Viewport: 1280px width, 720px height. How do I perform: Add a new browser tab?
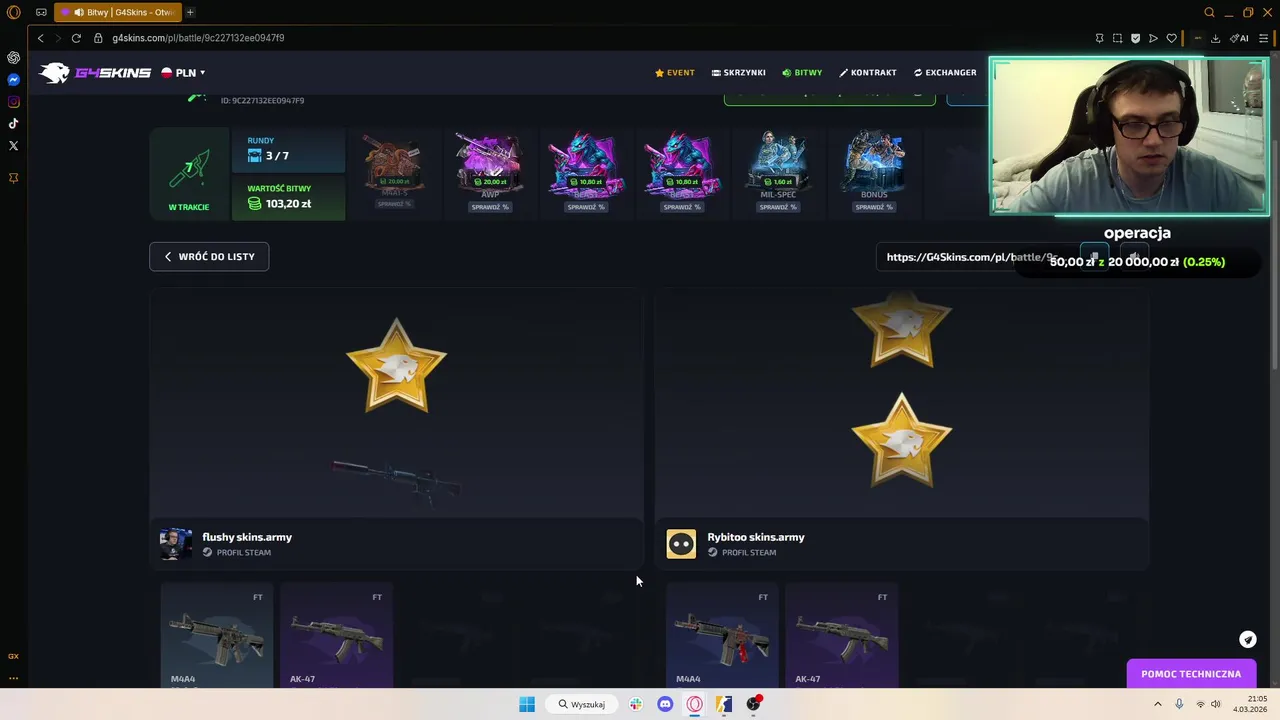coord(190,12)
